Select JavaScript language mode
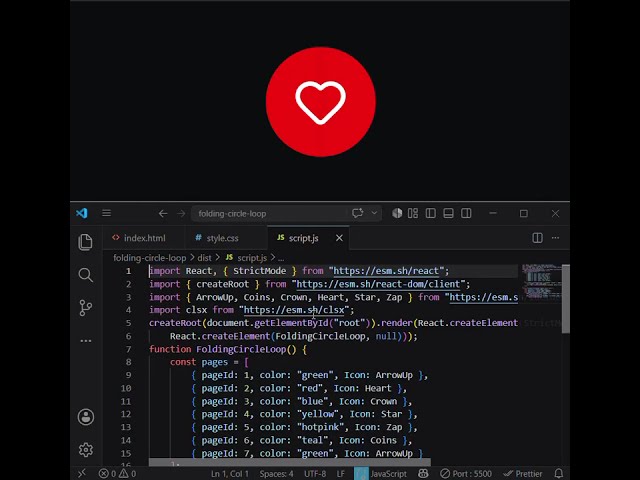The height and width of the screenshot is (480, 640). coord(389,474)
